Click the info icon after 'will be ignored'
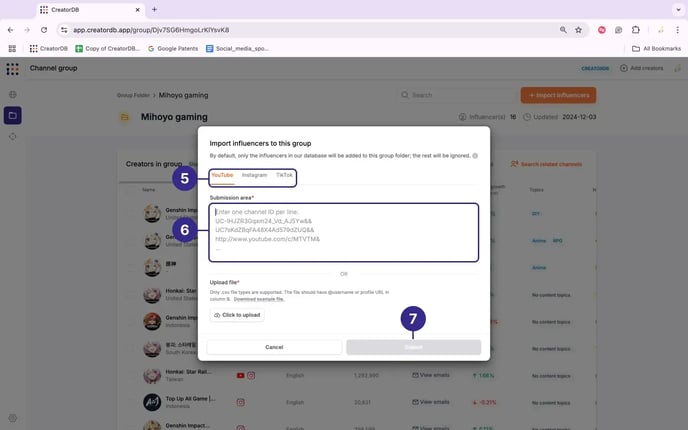The width and height of the screenshot is (688, 430). (475, 156)
